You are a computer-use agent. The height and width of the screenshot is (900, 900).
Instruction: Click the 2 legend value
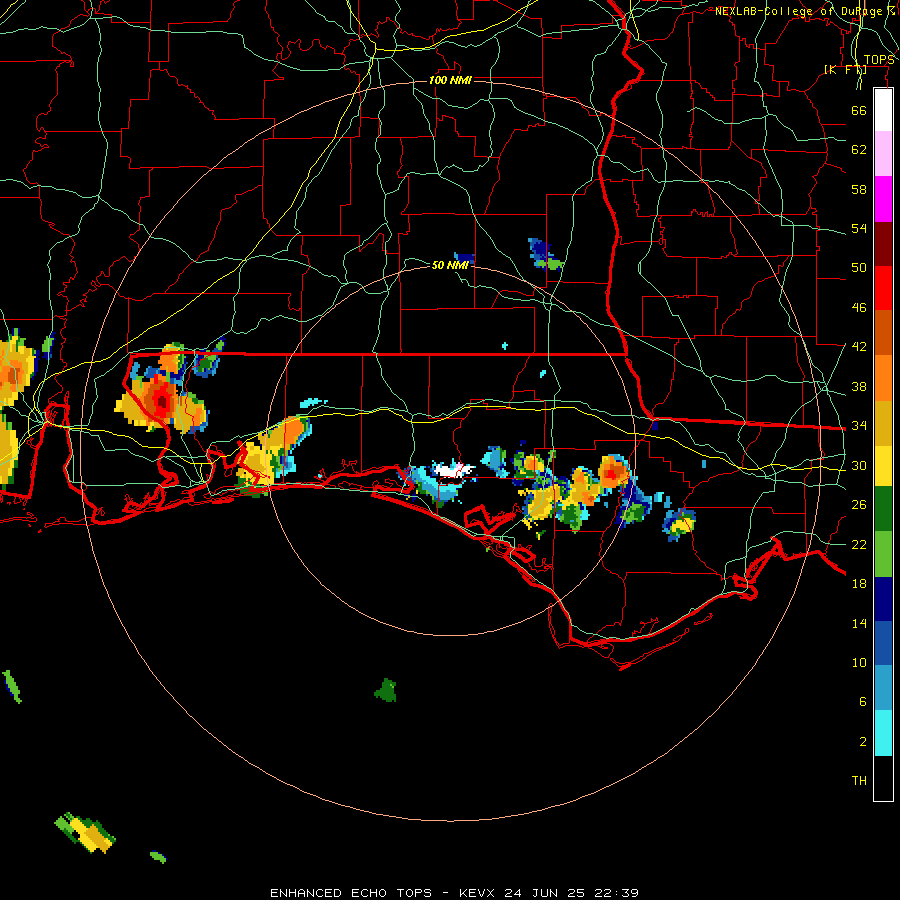point(863,742)
